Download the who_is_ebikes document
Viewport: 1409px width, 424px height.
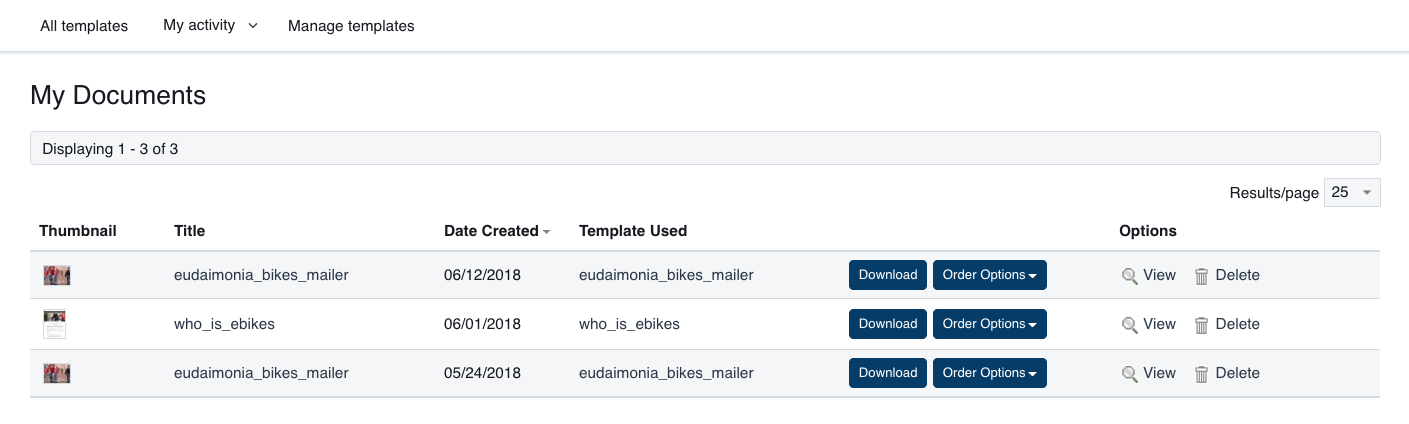[887, 324]
